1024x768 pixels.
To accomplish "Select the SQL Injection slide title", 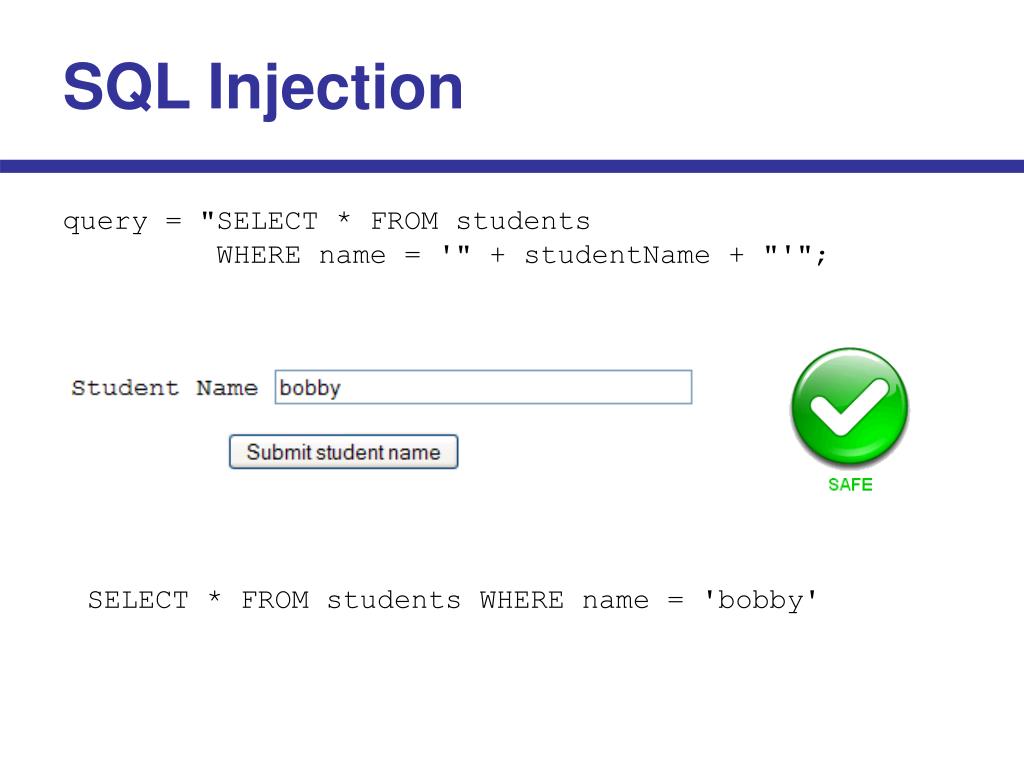I will coord(263,88).
